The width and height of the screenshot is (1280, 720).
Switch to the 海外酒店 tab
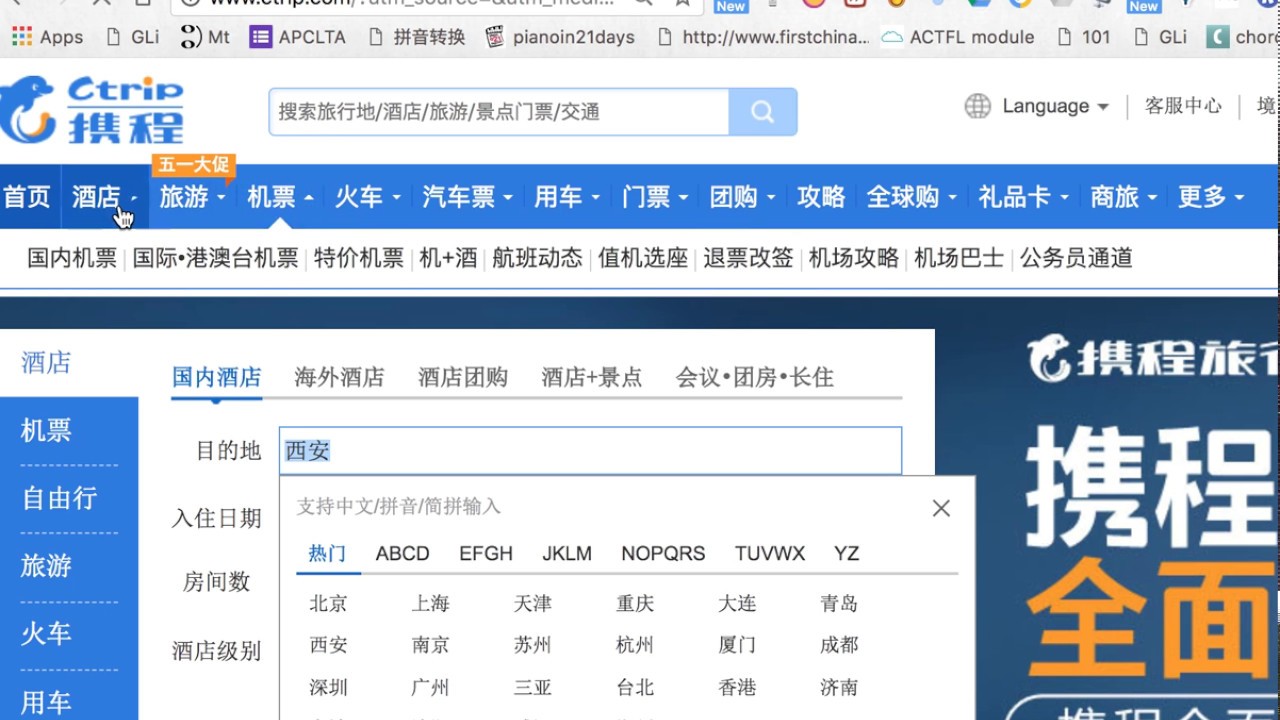[340, 377]
